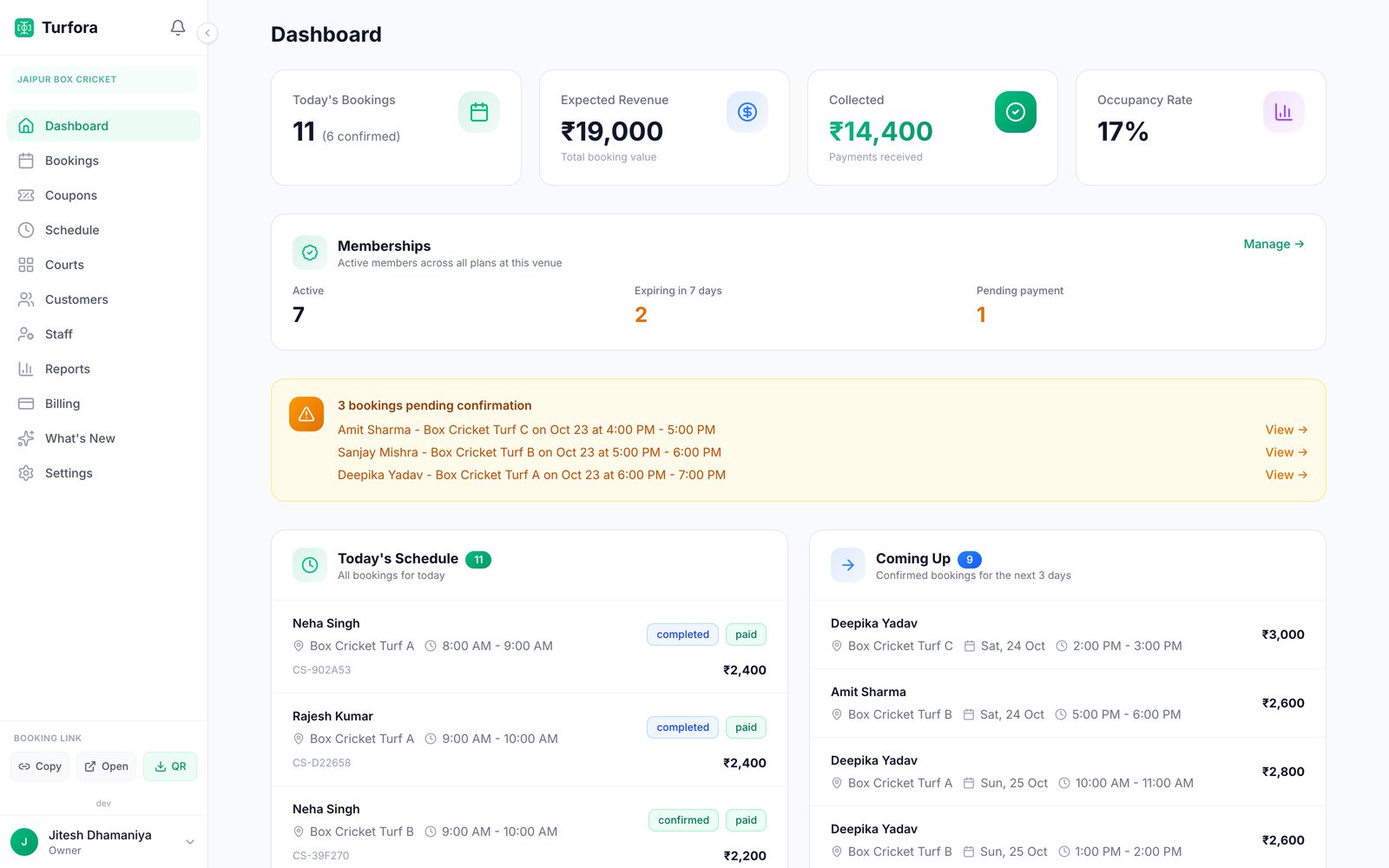
Task: Click the Today's Schedule clock icon
Action: (x=310, y=565)
